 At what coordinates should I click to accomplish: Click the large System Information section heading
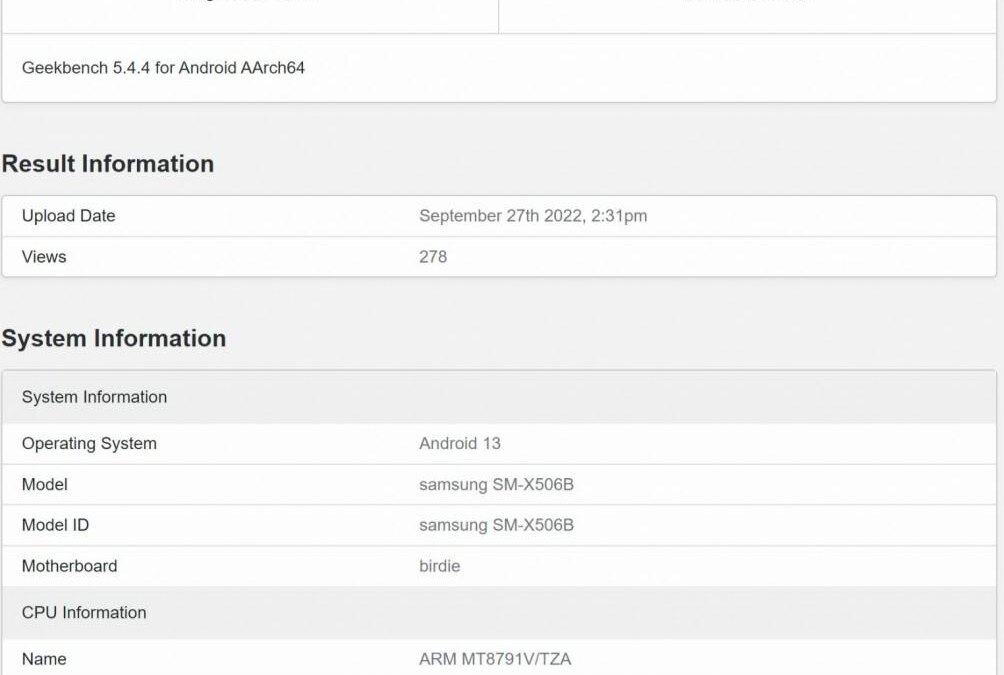coord(114,339)
